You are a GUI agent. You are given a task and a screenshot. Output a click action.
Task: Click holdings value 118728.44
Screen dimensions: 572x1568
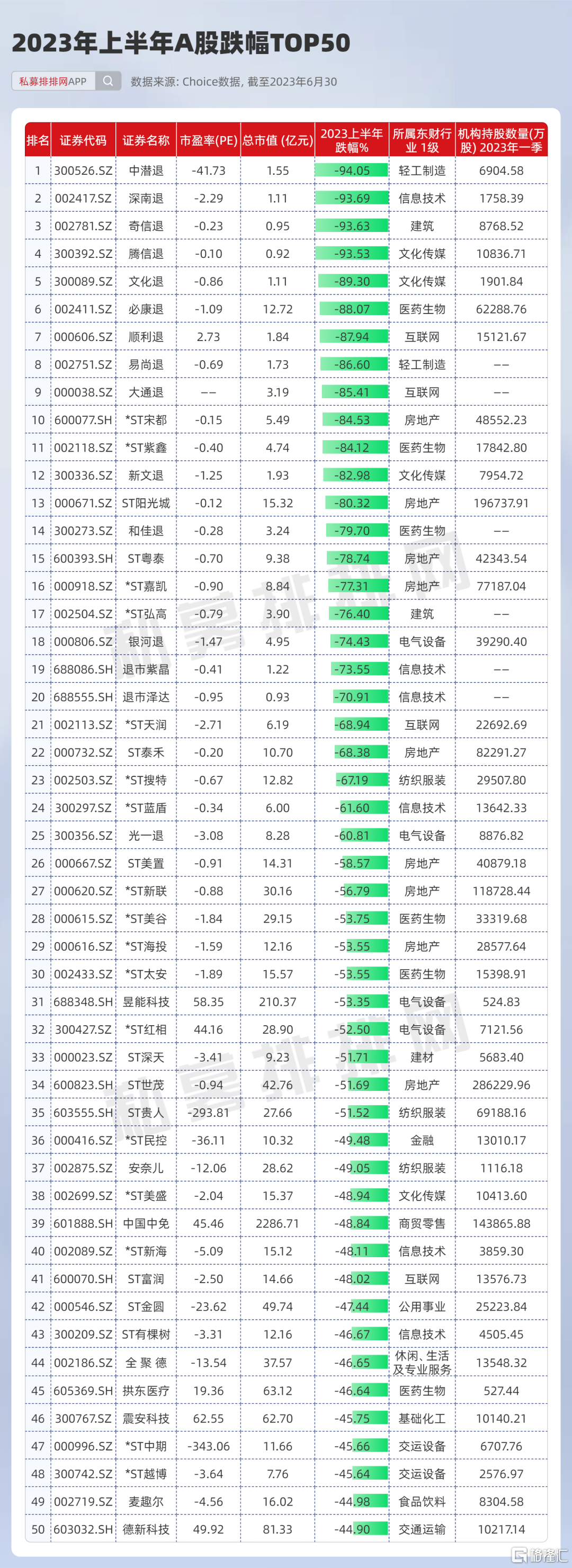[x=502, y=891]
